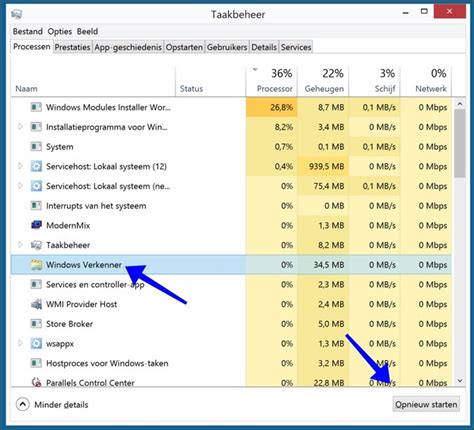Switch to the Gebruikers tab
The height and width of the screenshot is (430, 474).
click(x=227, y=47)
